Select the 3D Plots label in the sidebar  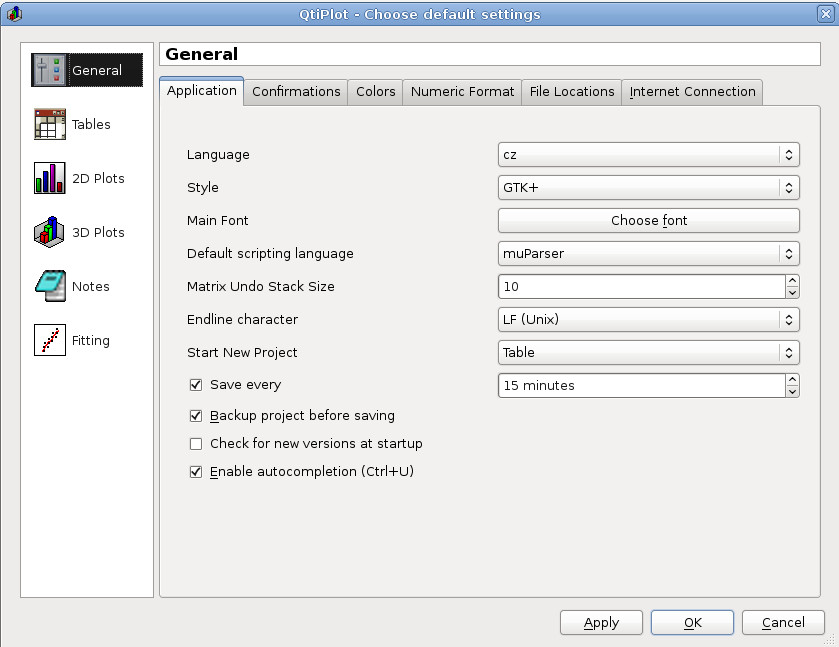[x=98, y=233]
